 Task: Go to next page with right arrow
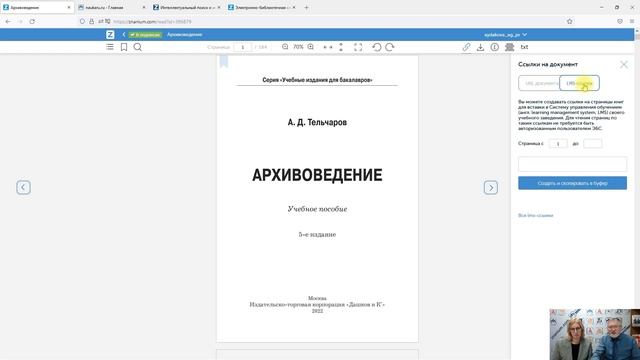pos(491,187)
